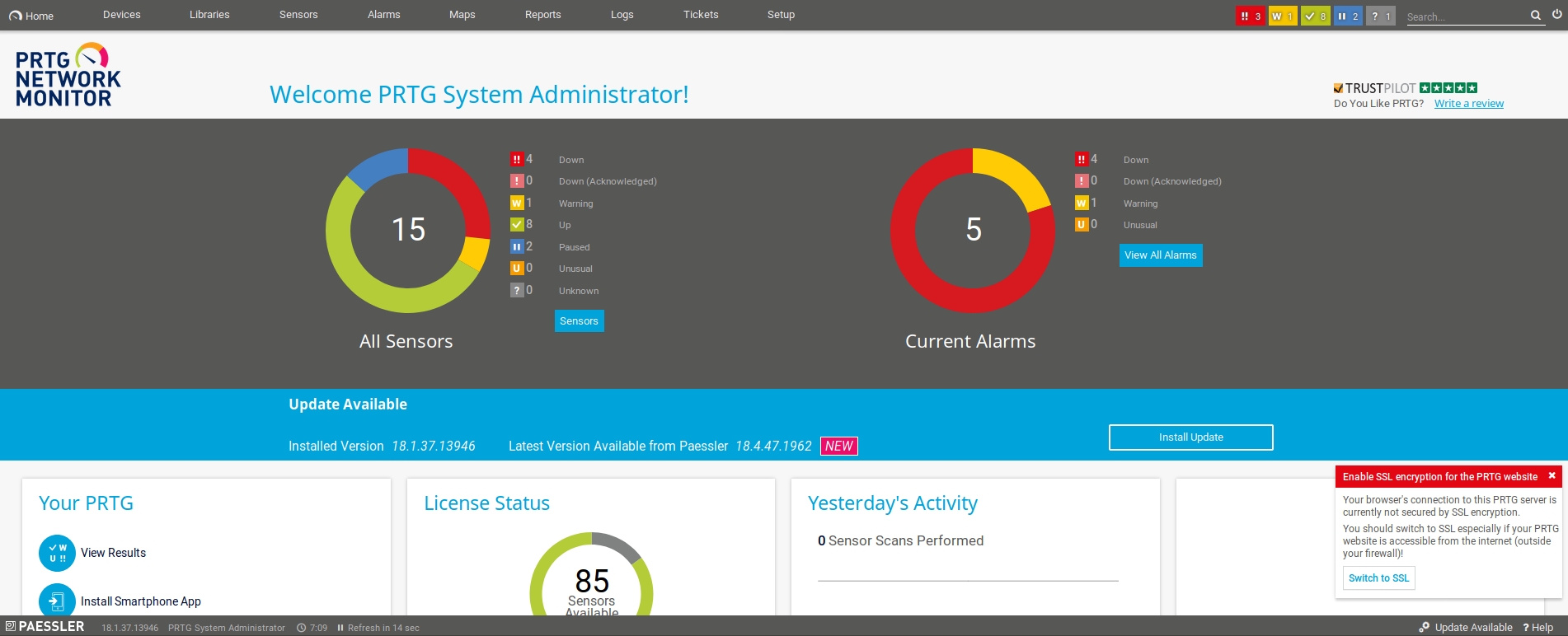Click Unusual icon in All Sensors legend
Screen dimensions: 1568x636
coord(517,268)
